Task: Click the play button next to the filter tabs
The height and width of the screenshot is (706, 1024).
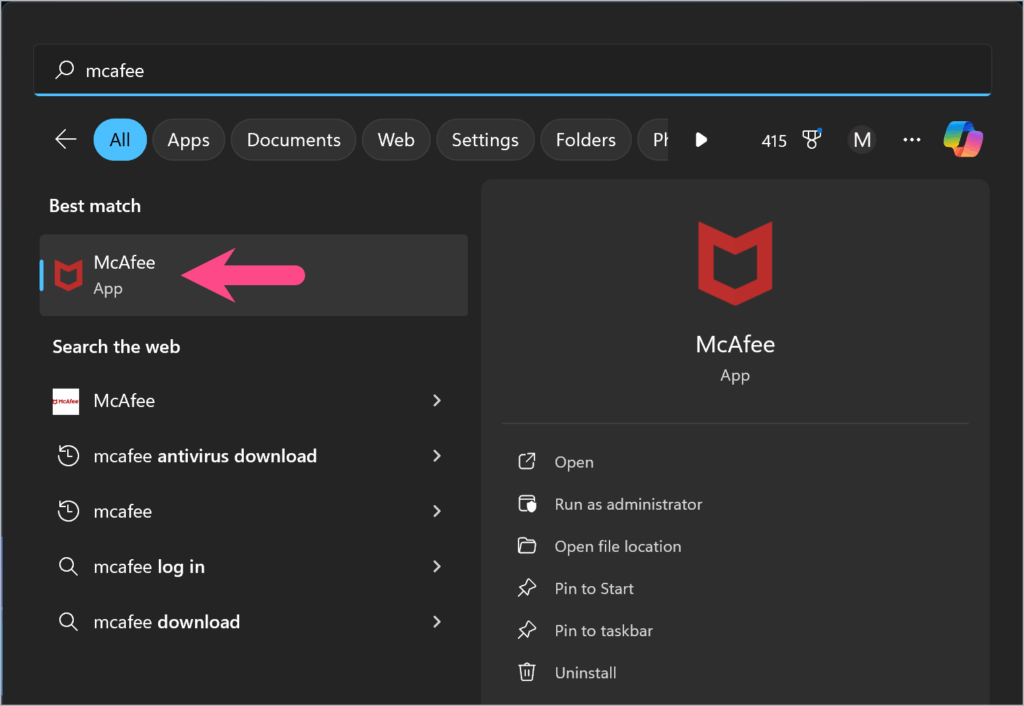Action: coord(701,140)
